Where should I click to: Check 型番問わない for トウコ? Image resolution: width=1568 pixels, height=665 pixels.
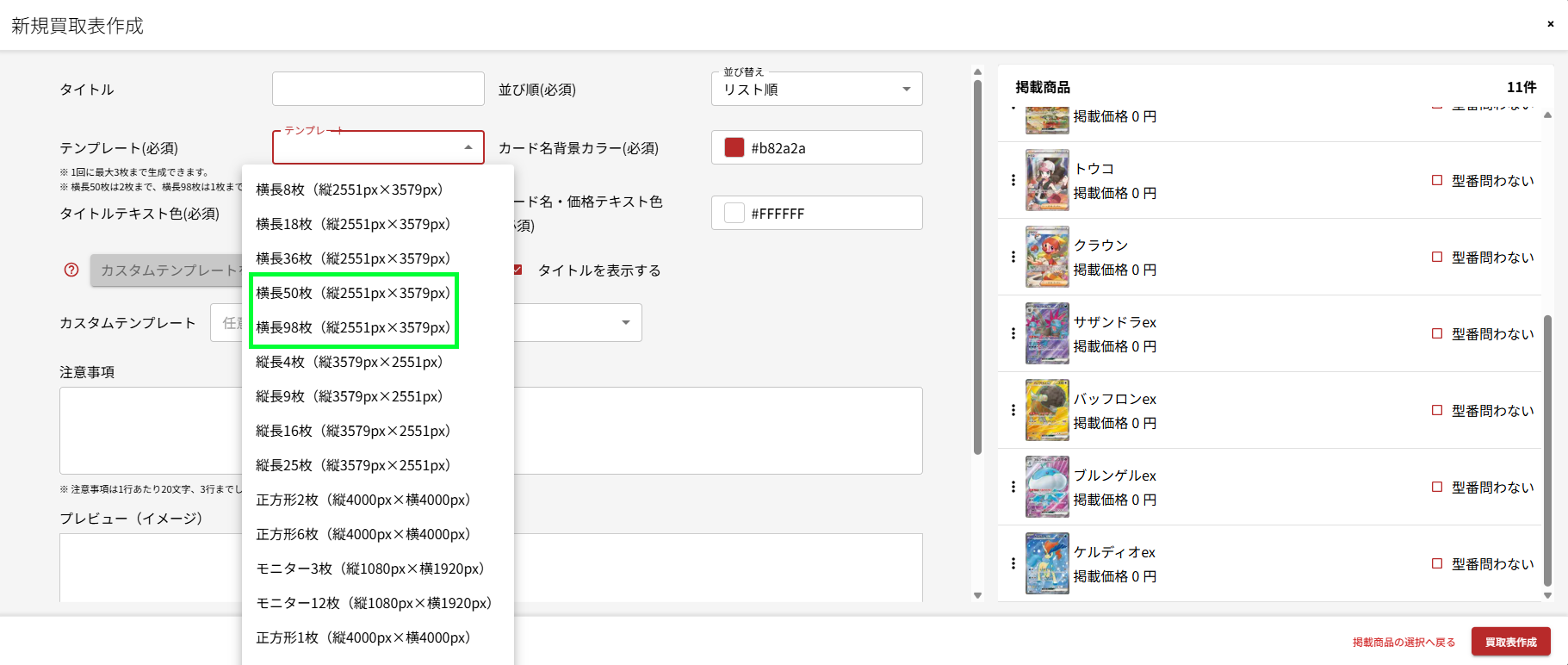click(x=1436, y=180)
